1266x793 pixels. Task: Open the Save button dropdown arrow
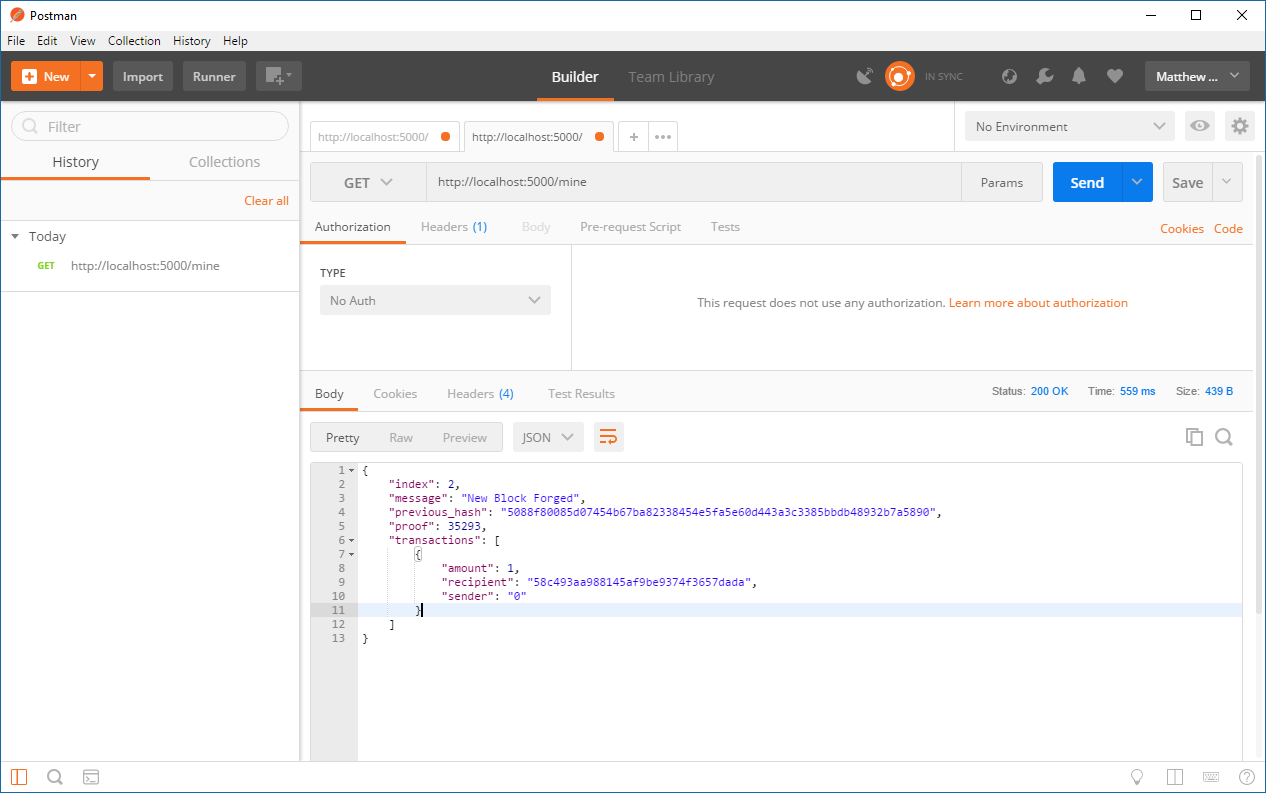[x=1228, y=183]
